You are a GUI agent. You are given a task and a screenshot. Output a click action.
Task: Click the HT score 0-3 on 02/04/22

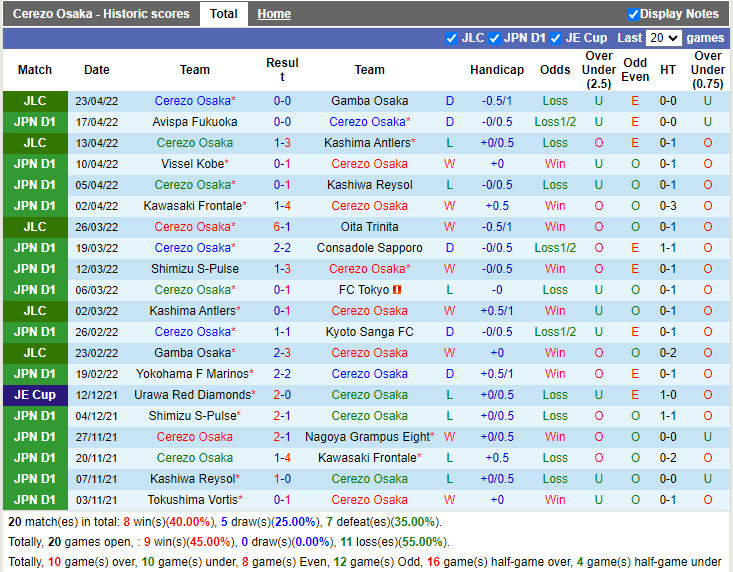[x=668, y=206]
